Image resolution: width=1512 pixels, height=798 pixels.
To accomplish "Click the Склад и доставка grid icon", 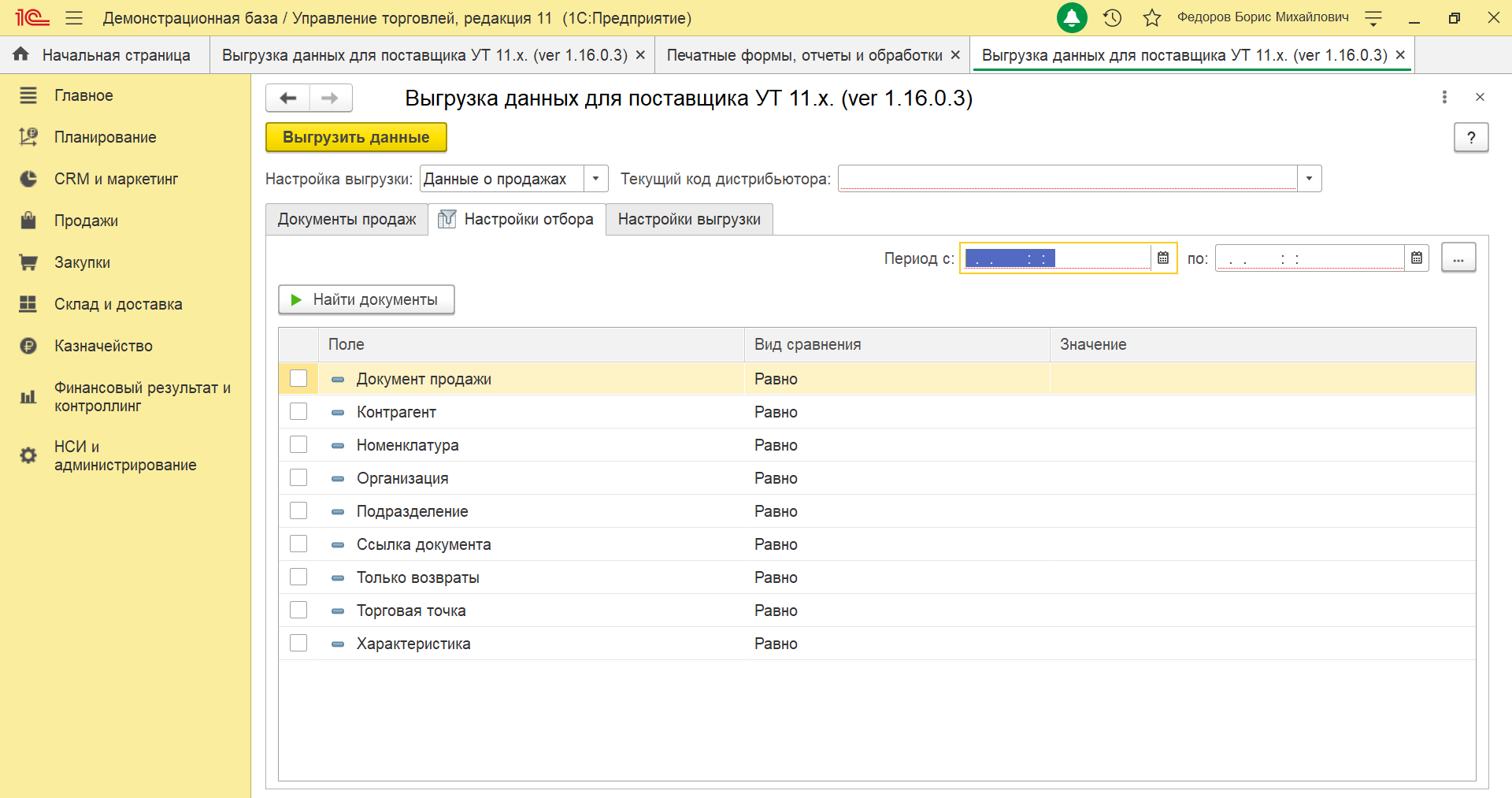I will [28, 304].
